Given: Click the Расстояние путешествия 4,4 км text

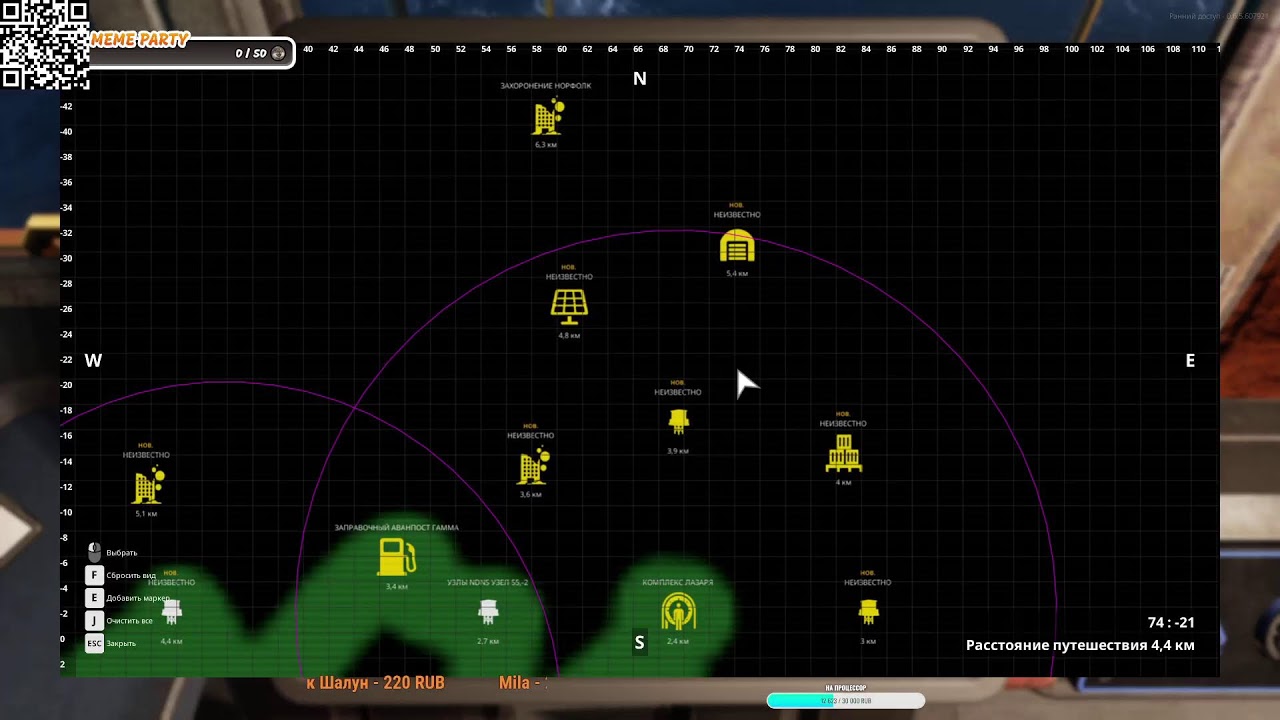Looking at the screenshot, I should (1080, 645).
